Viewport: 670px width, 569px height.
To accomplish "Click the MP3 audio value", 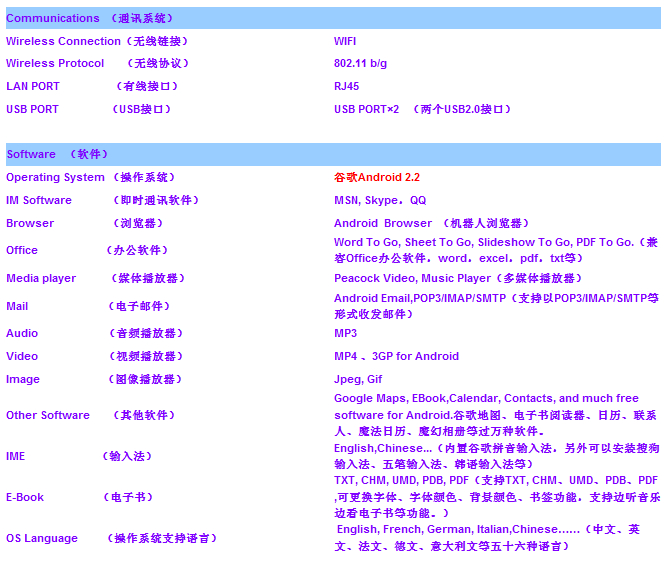I will [345, 333].
